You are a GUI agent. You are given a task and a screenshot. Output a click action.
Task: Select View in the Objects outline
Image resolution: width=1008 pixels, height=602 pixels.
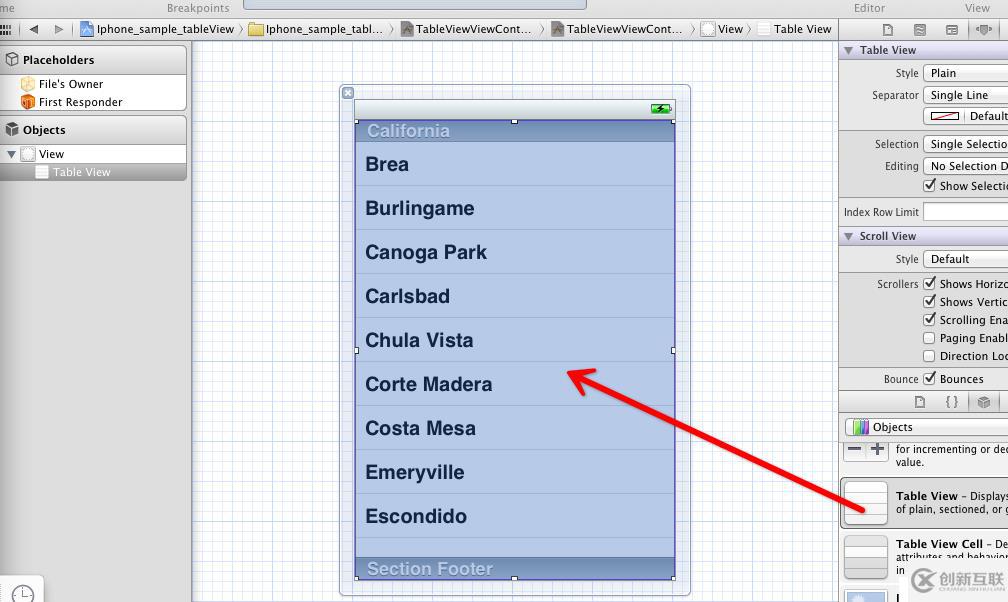(93, 154)
